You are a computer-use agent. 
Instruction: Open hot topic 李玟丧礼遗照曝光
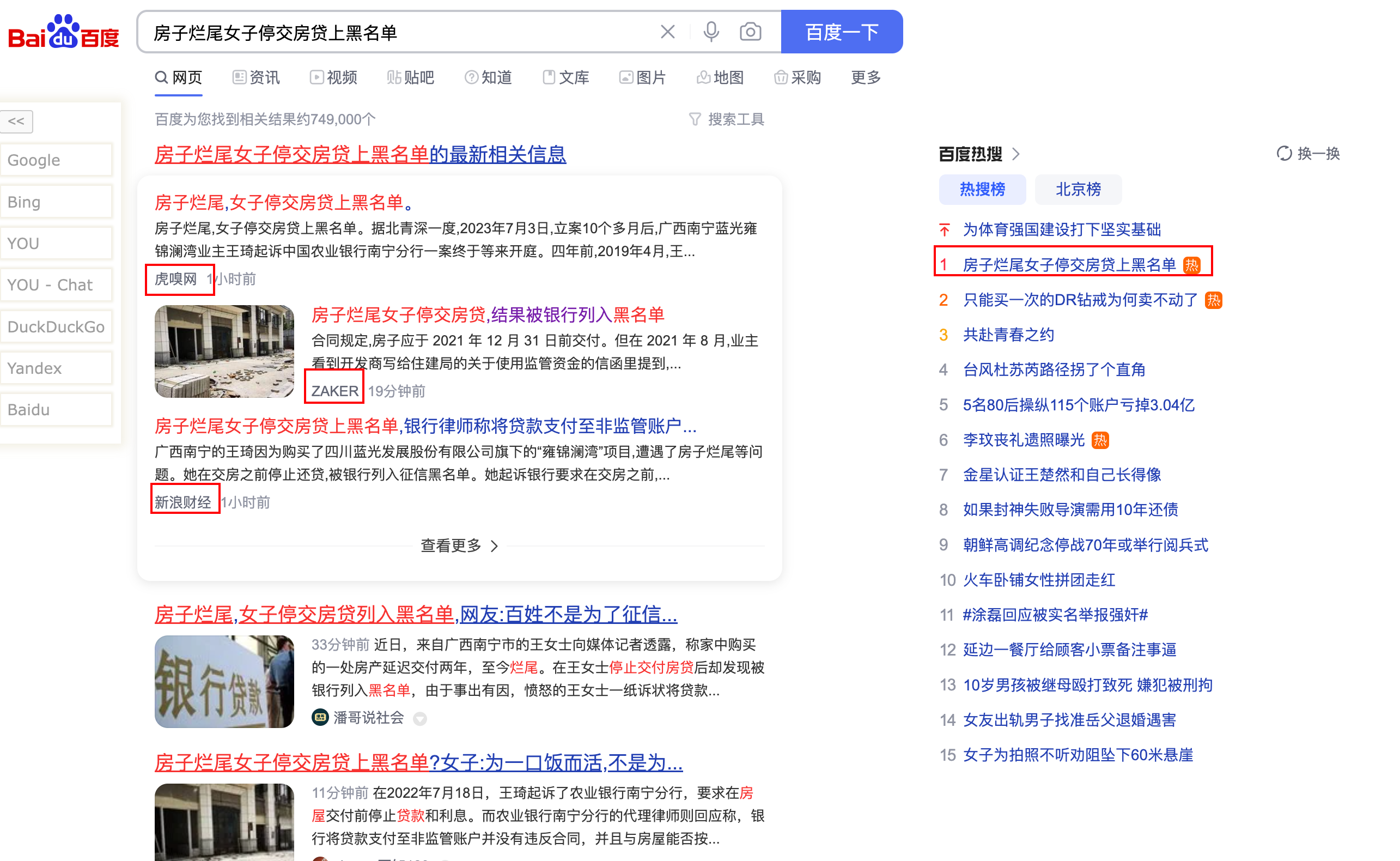click(x=1023, y=440)
